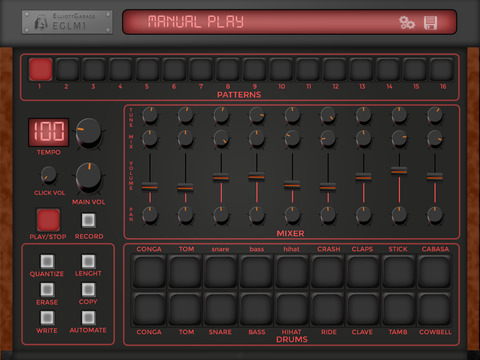Click the conga channel tune knob
This screenshot has width=480, height=360.
pyautogui.click(x=150, y=116)
